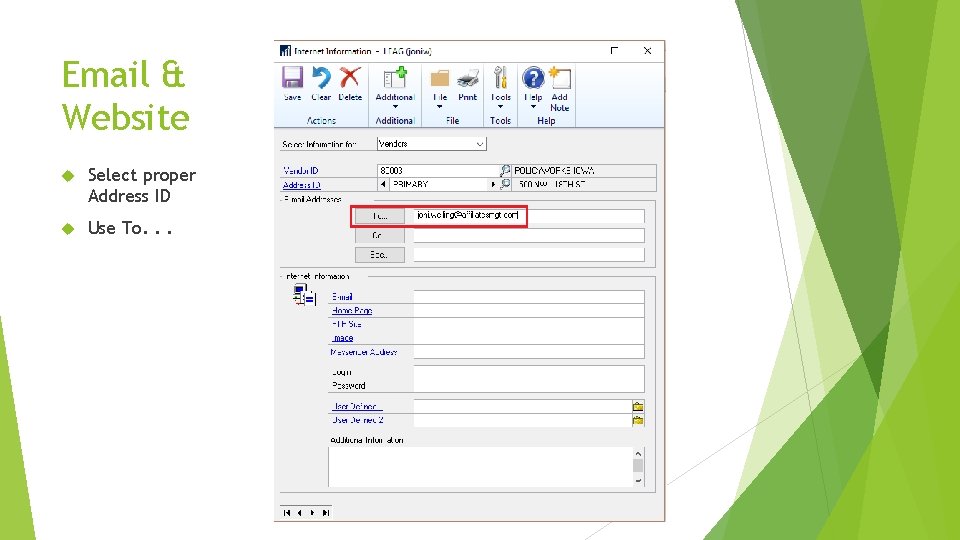This screenshot has width=960, height=540.
Task: Click the Add Note icon
Action: click(560, 78)
